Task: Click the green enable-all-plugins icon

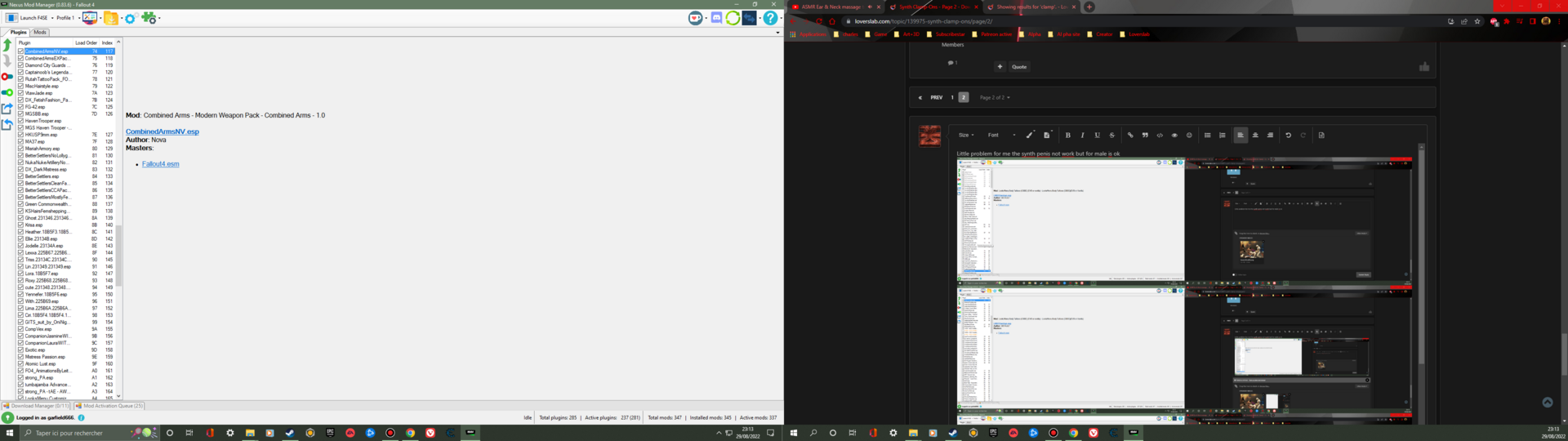Action: click(7, 92)
